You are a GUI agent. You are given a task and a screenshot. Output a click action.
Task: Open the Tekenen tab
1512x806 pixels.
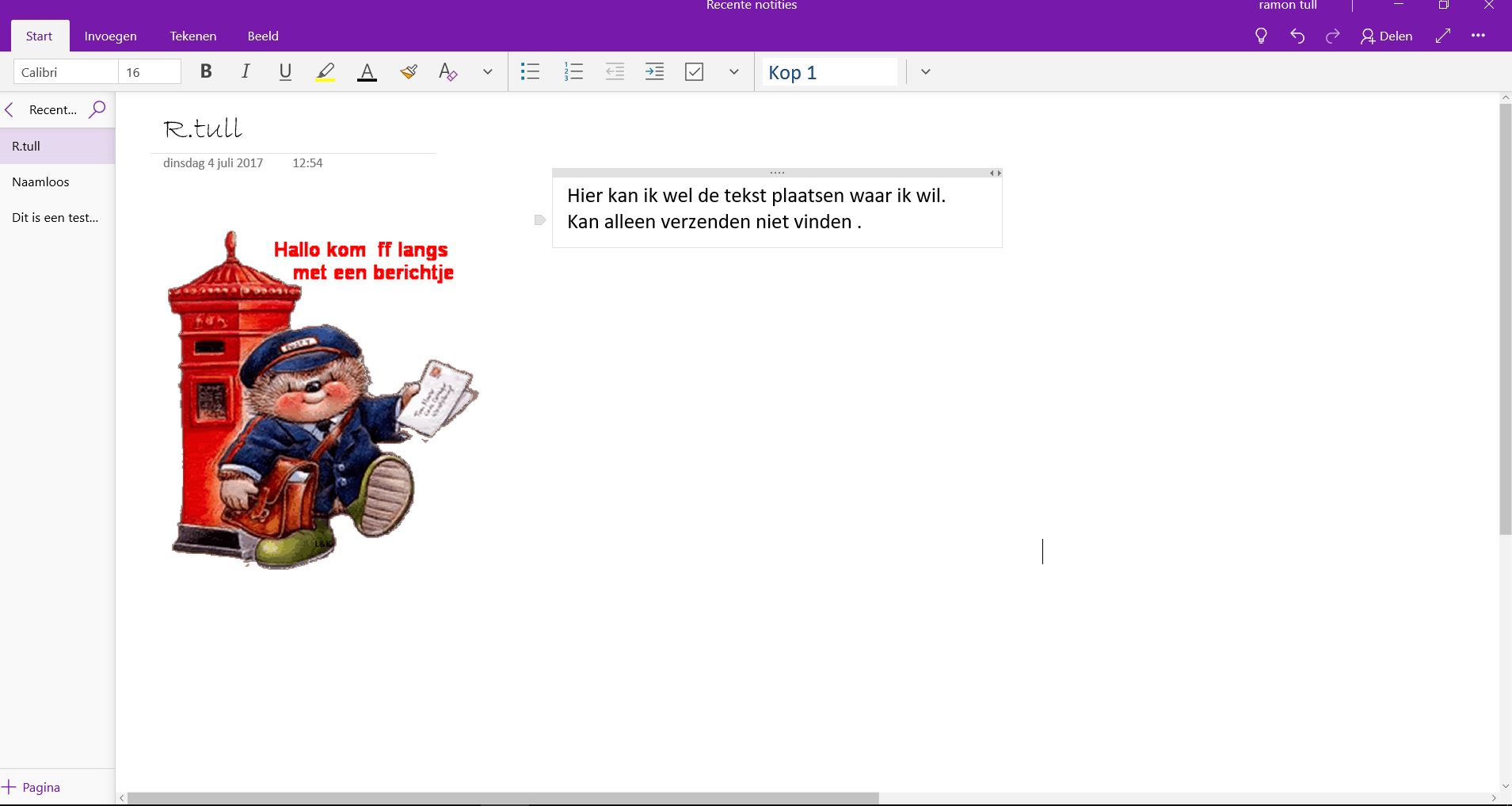coord(192,36)
